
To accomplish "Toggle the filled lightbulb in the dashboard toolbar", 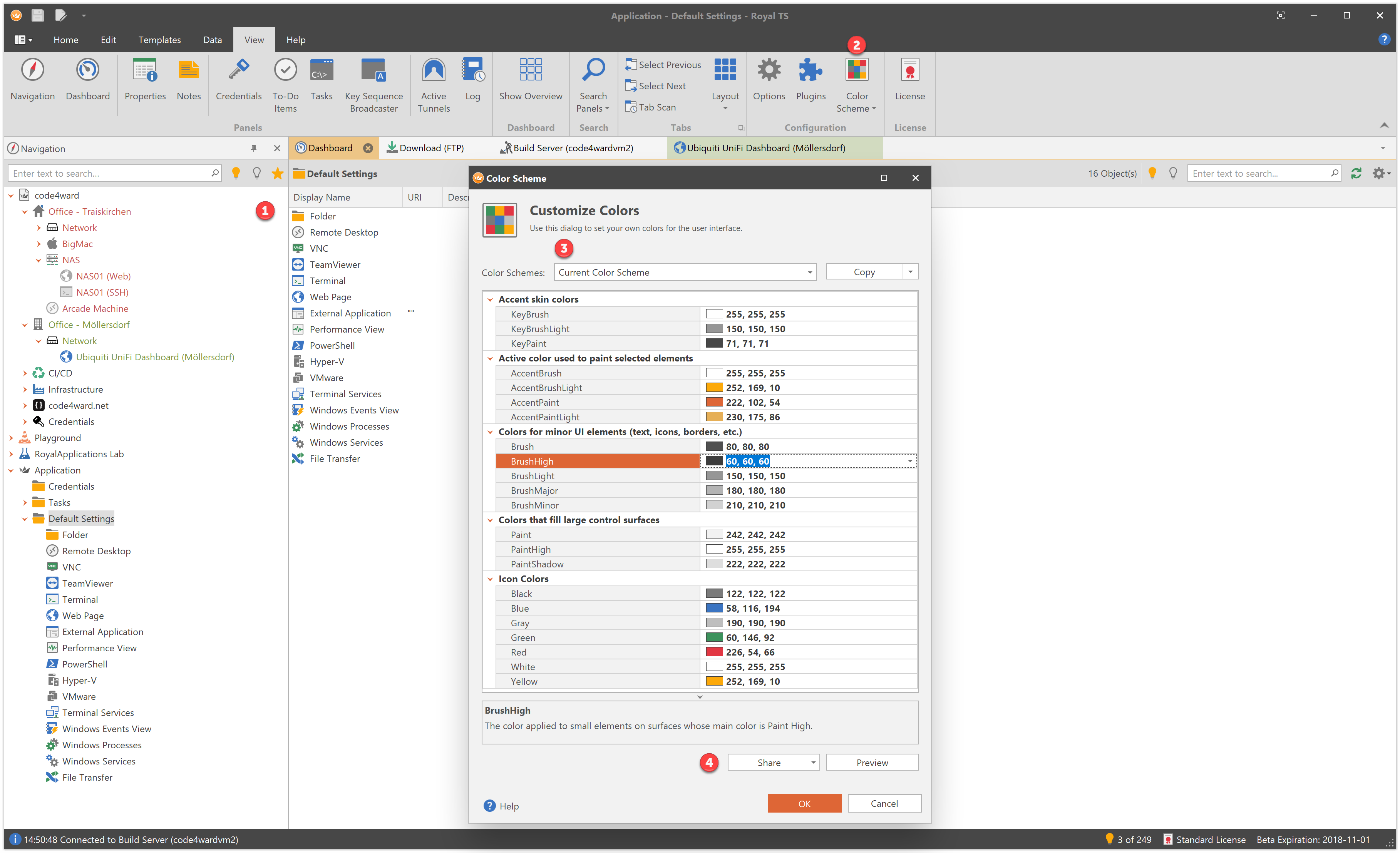I will point(1152,173).
